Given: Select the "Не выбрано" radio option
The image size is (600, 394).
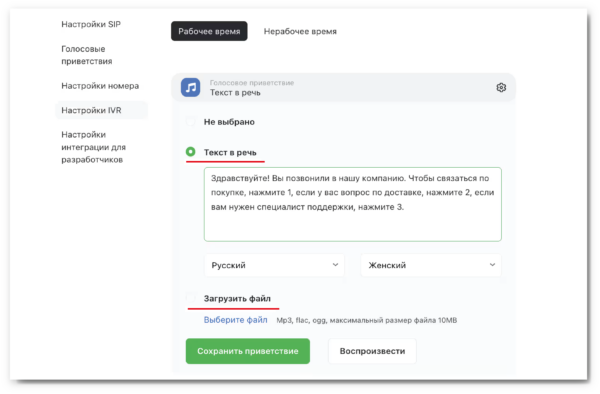Looking at the screenshot, I should 191,122.
